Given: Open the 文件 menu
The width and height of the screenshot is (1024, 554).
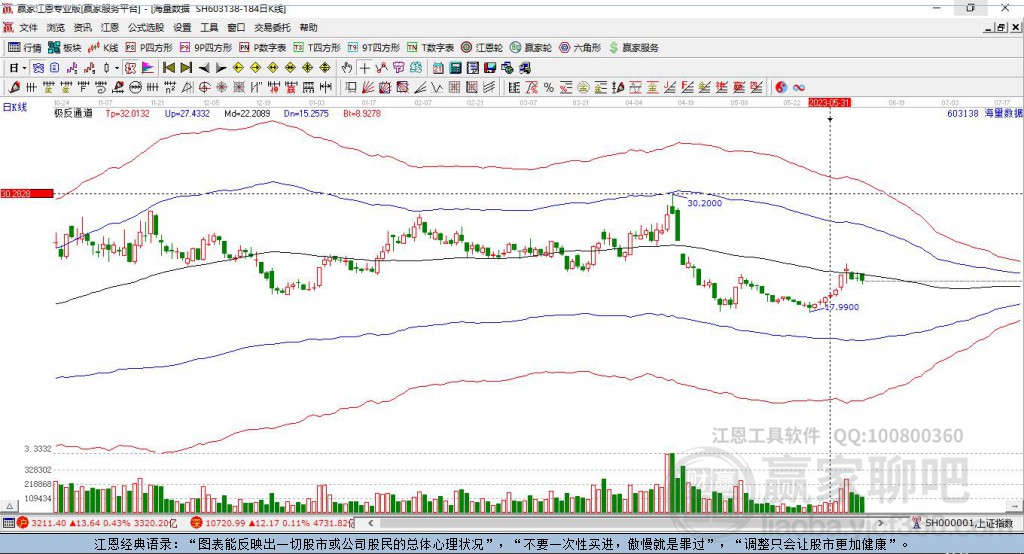Looking at the screenshot, I should 29,27.
